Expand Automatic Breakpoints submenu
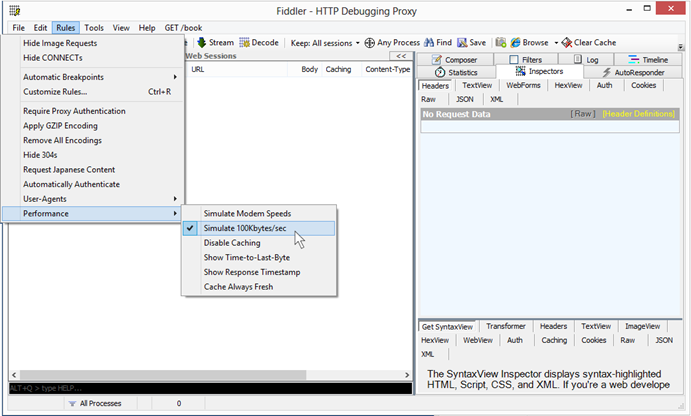This screenshot has height=416, width=691. coord(93,77)
